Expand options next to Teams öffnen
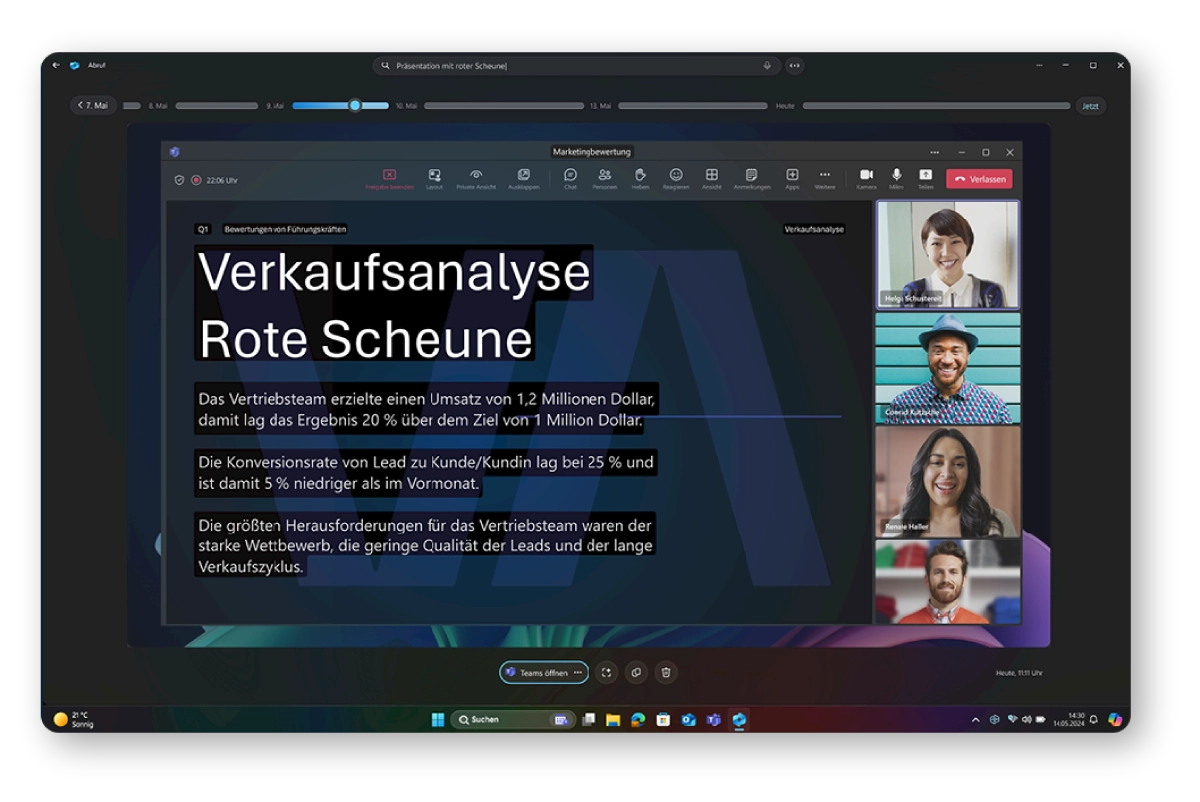Viewport: 1200px width, 802px height. [578, 673]
